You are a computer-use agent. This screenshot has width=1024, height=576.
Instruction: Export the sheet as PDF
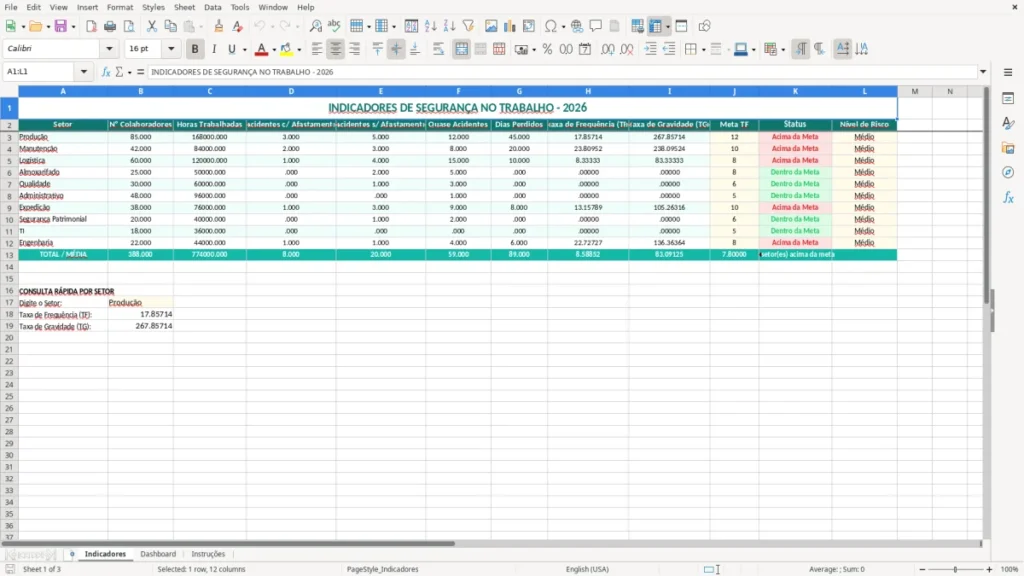point(91,26)
